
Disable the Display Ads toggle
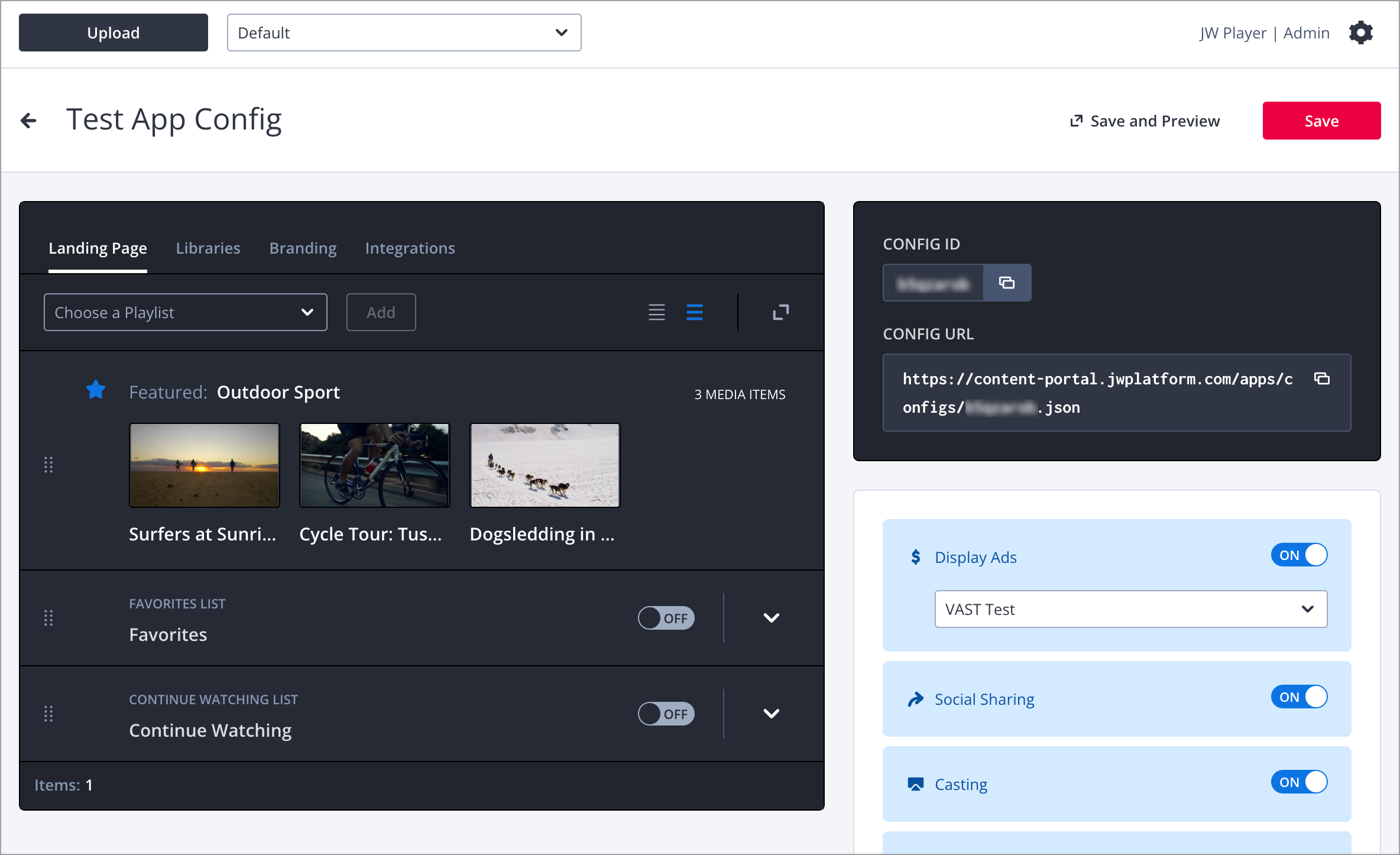(1298, 555)
